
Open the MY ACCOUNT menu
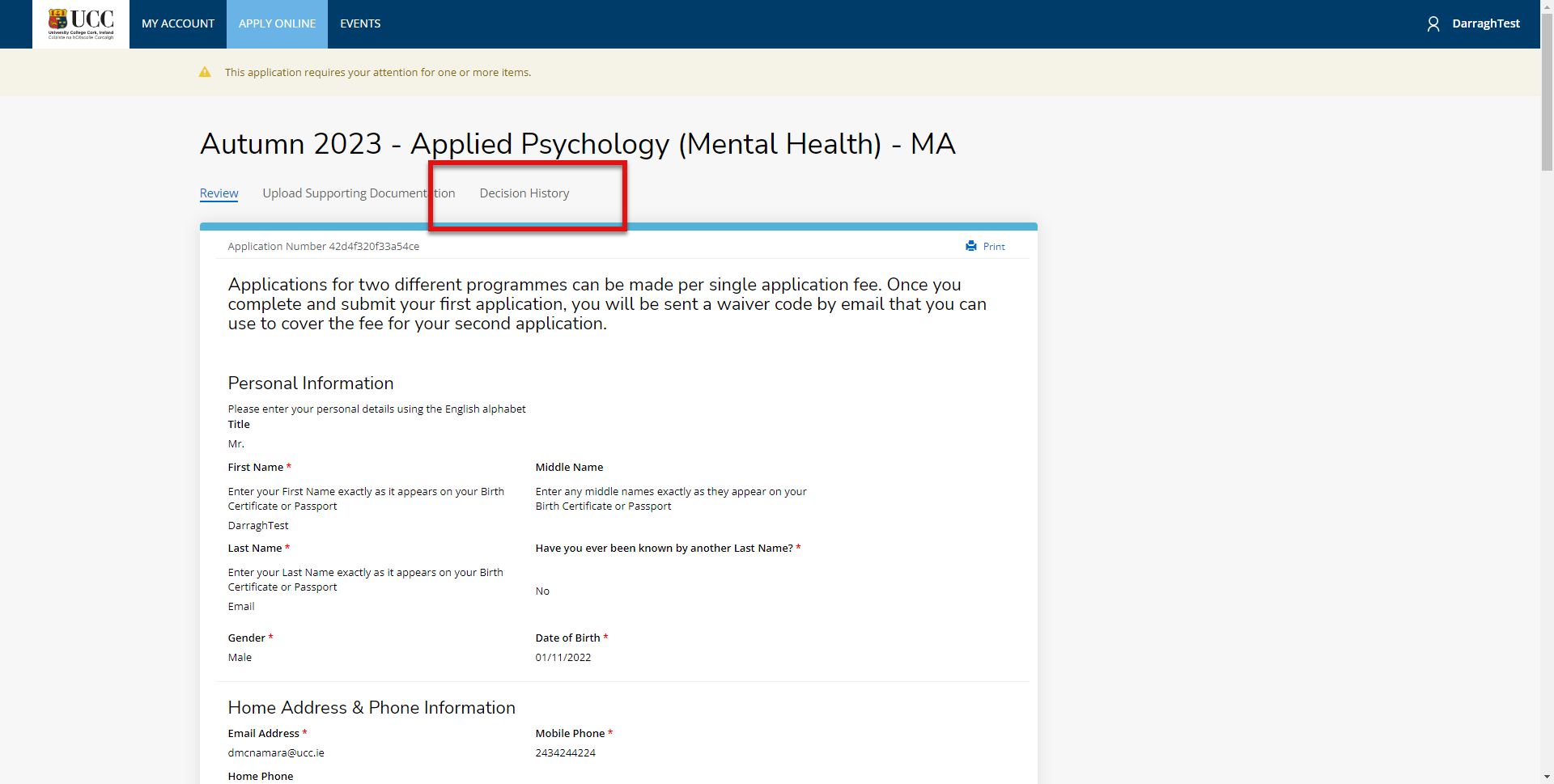(x=178, y=24)
